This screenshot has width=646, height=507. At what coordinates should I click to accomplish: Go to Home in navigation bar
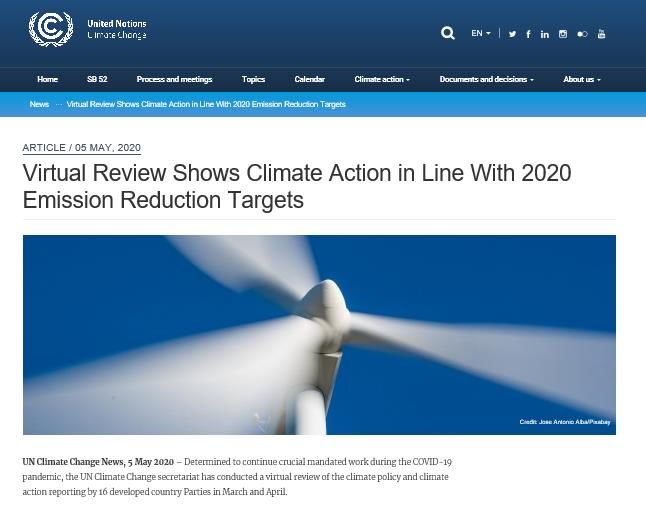click(x=47, y=79)
